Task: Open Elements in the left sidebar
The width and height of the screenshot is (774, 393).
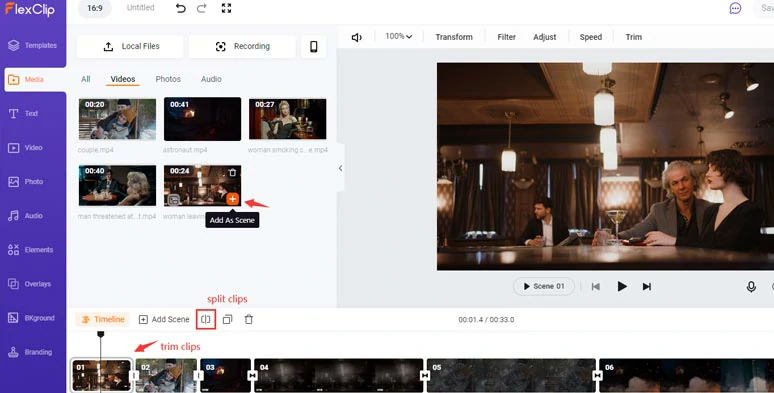Action: click(33, 250)
